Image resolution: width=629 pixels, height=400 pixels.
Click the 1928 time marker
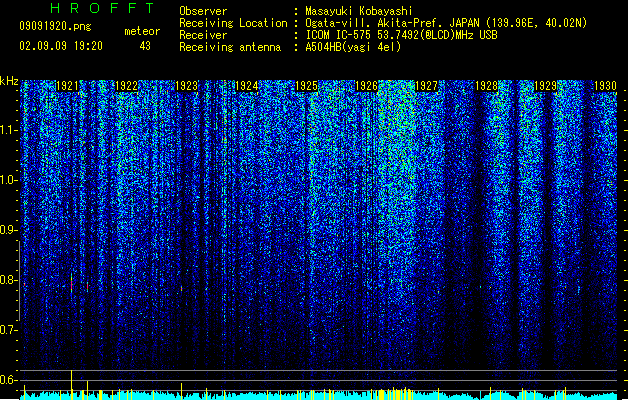[486, 86]
